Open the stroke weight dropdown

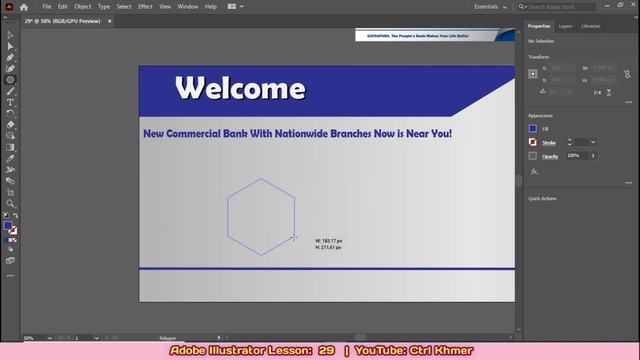pyautogui.click(x=593, y=142)
